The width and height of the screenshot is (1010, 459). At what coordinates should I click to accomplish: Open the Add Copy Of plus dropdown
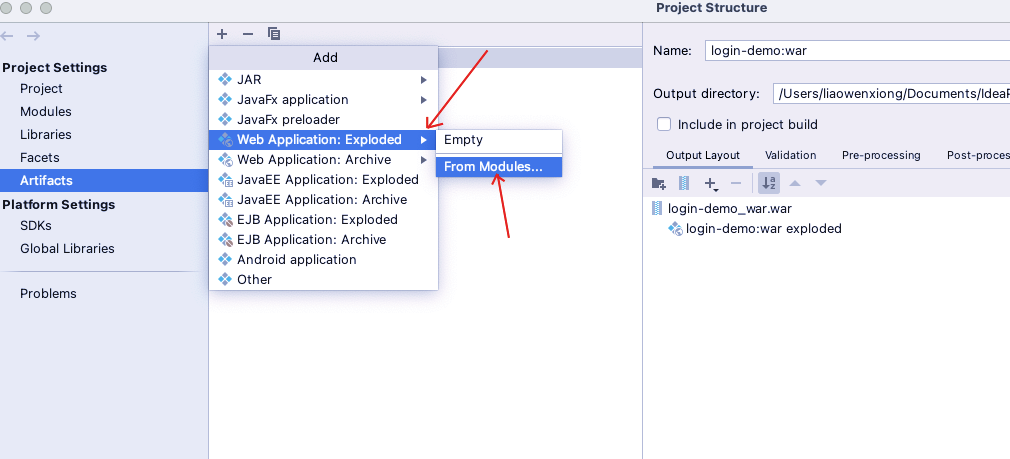coord(711,184)
